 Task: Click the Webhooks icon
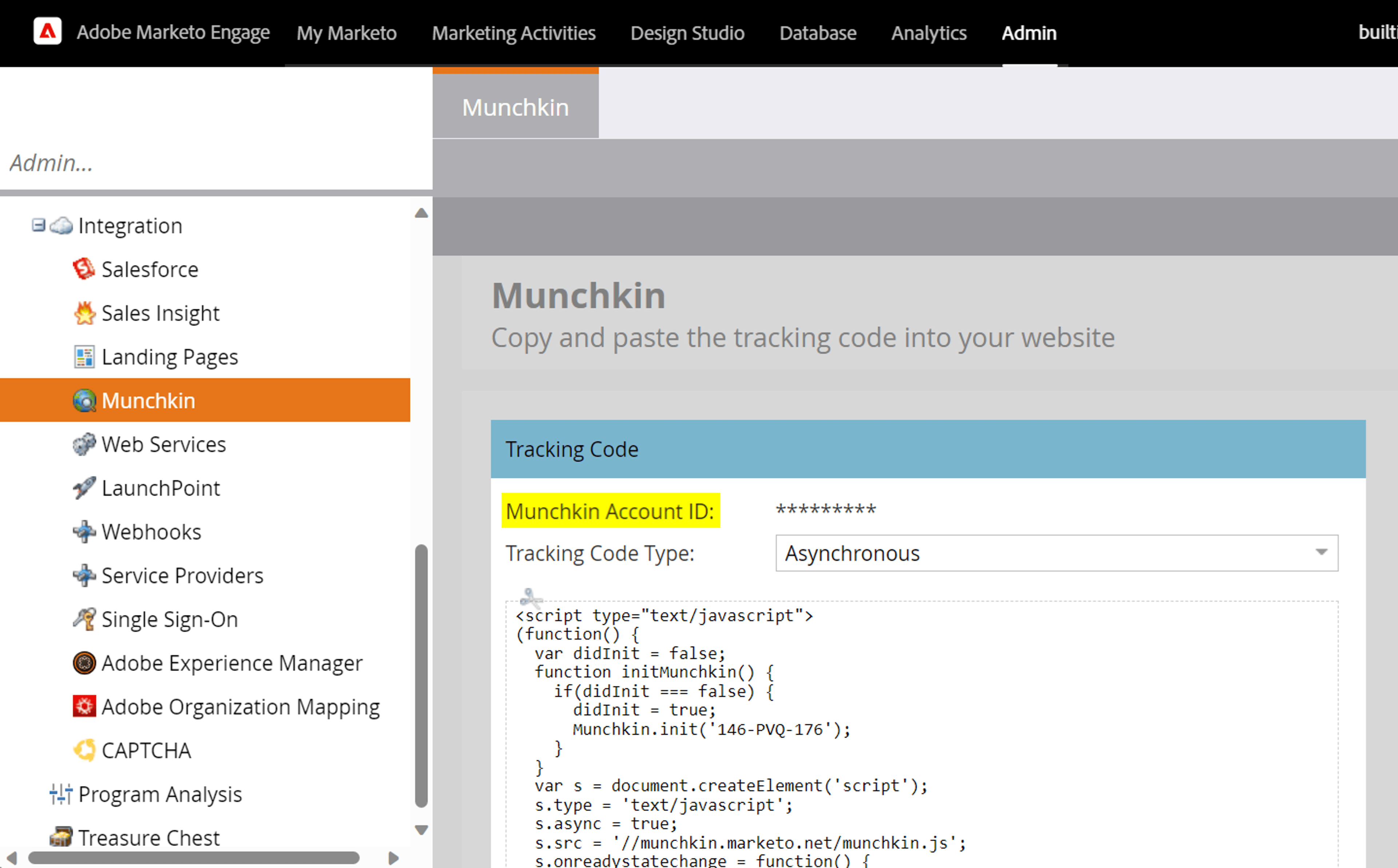84,532
